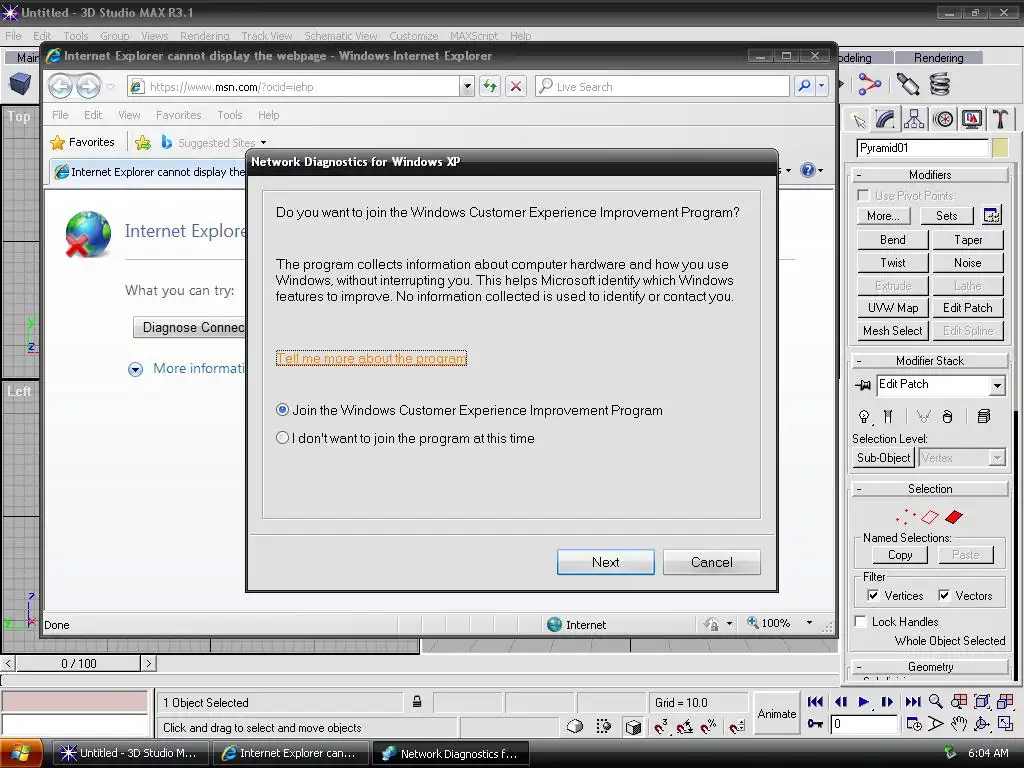Collapse the Modifier Stack rollout
The height and width of the screenshot is (768, 1024).
coord(929,360)
